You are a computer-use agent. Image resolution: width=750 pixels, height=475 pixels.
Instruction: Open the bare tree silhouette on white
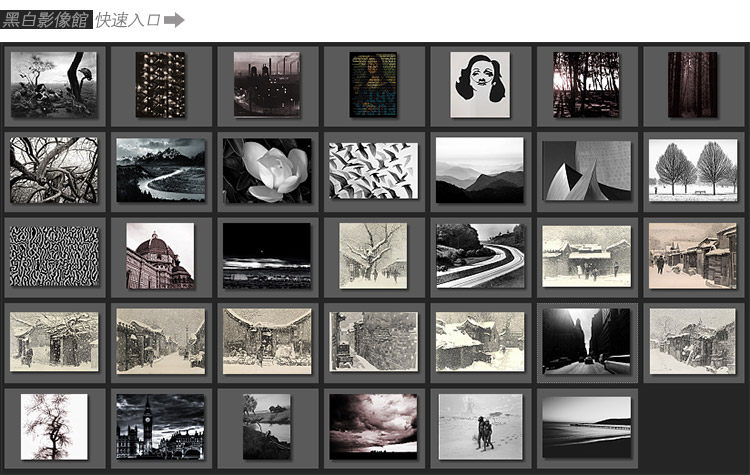click(54, 427)
